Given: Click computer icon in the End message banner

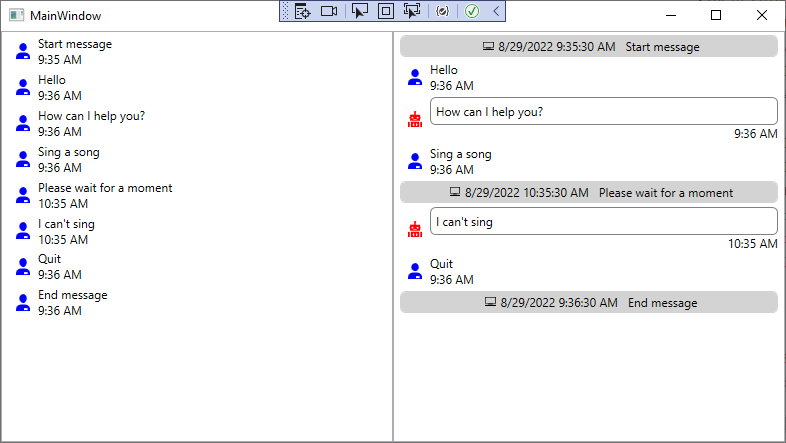Looking at the screenshot, I should coord(490,302).
